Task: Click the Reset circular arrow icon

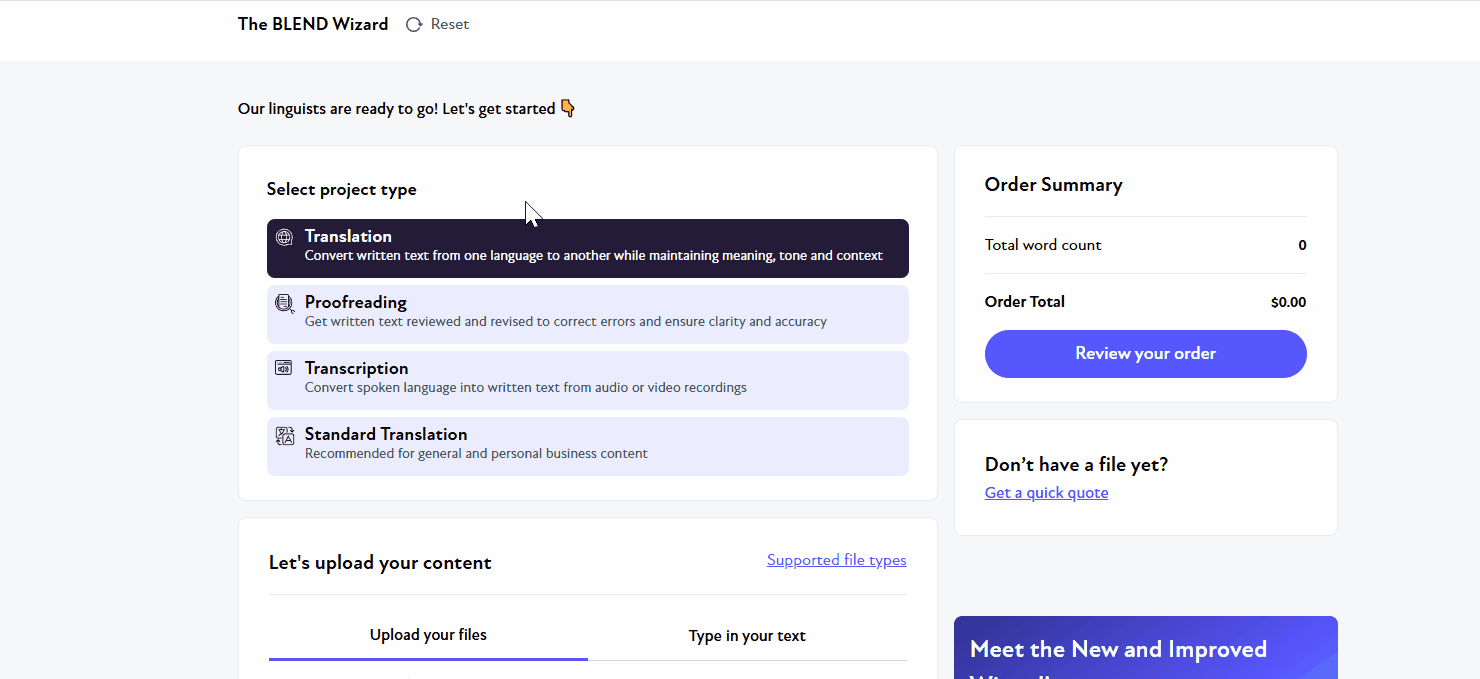Action: click(x=414, y=24)
